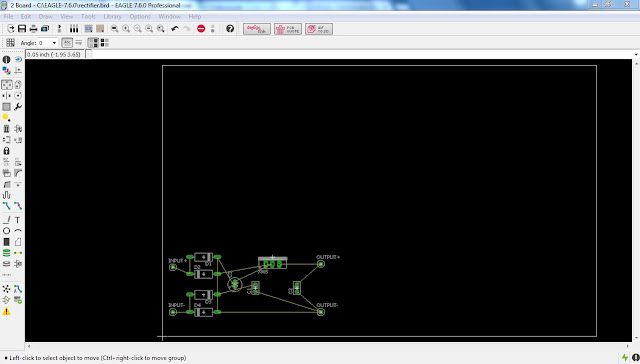
Task: Toggle the mirror text option button
Action: pos(78,42)
